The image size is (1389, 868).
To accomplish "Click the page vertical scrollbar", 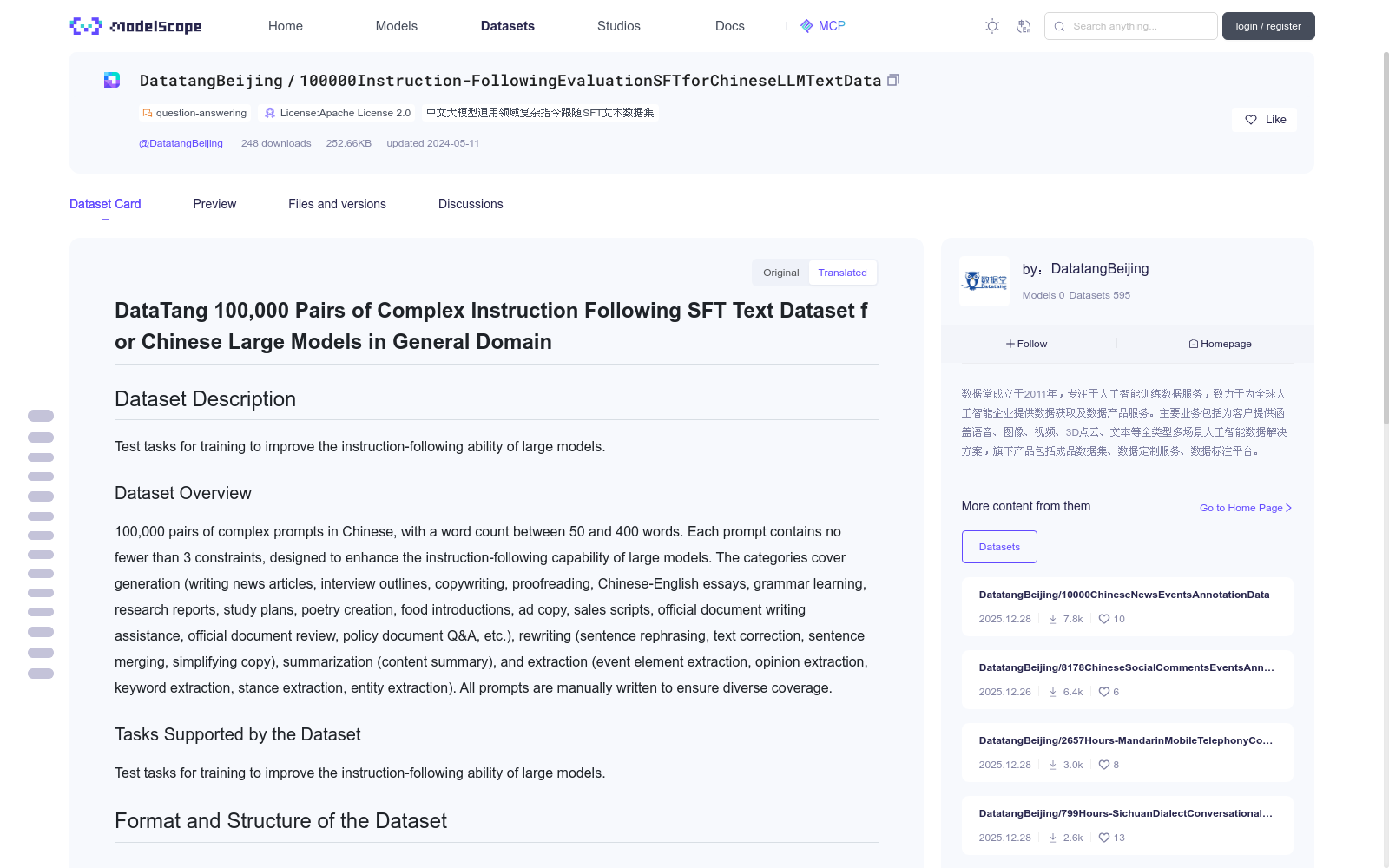I will pyautogui.click(x=1386, y=239).
